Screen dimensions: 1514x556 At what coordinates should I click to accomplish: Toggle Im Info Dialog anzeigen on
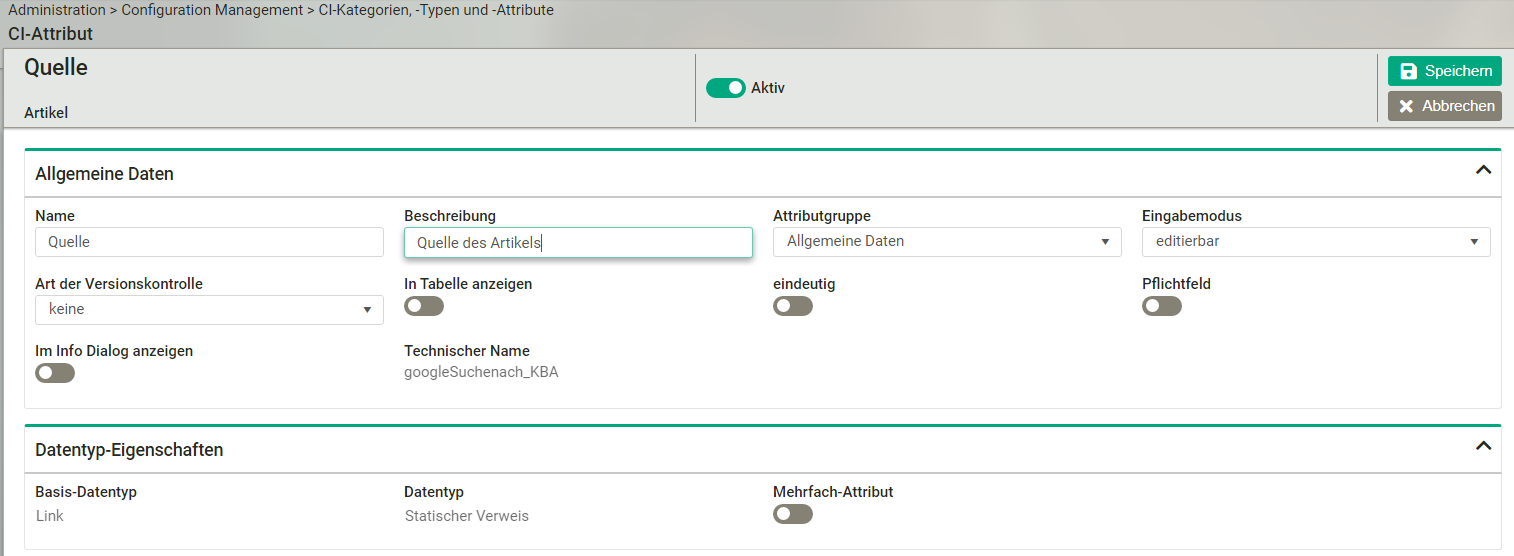click(54, 373)
